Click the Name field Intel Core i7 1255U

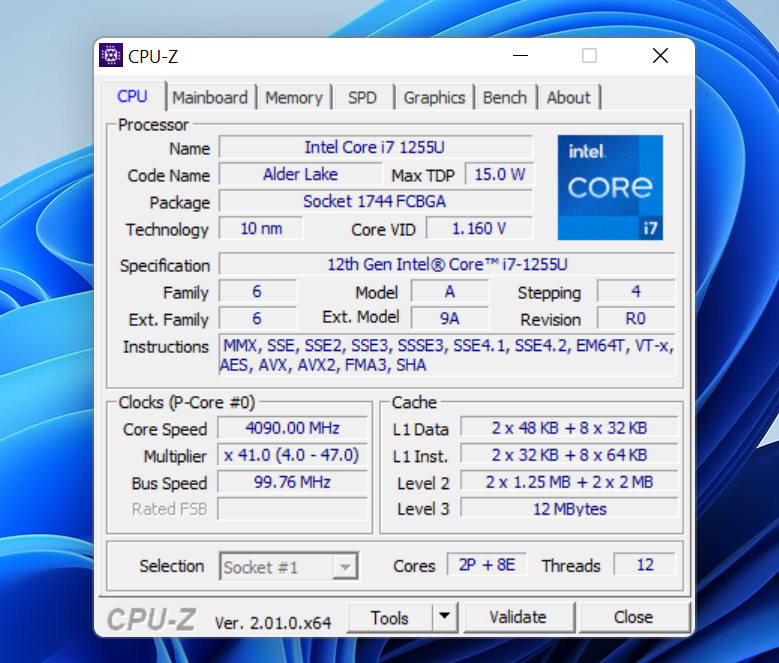tap(375, 147)
